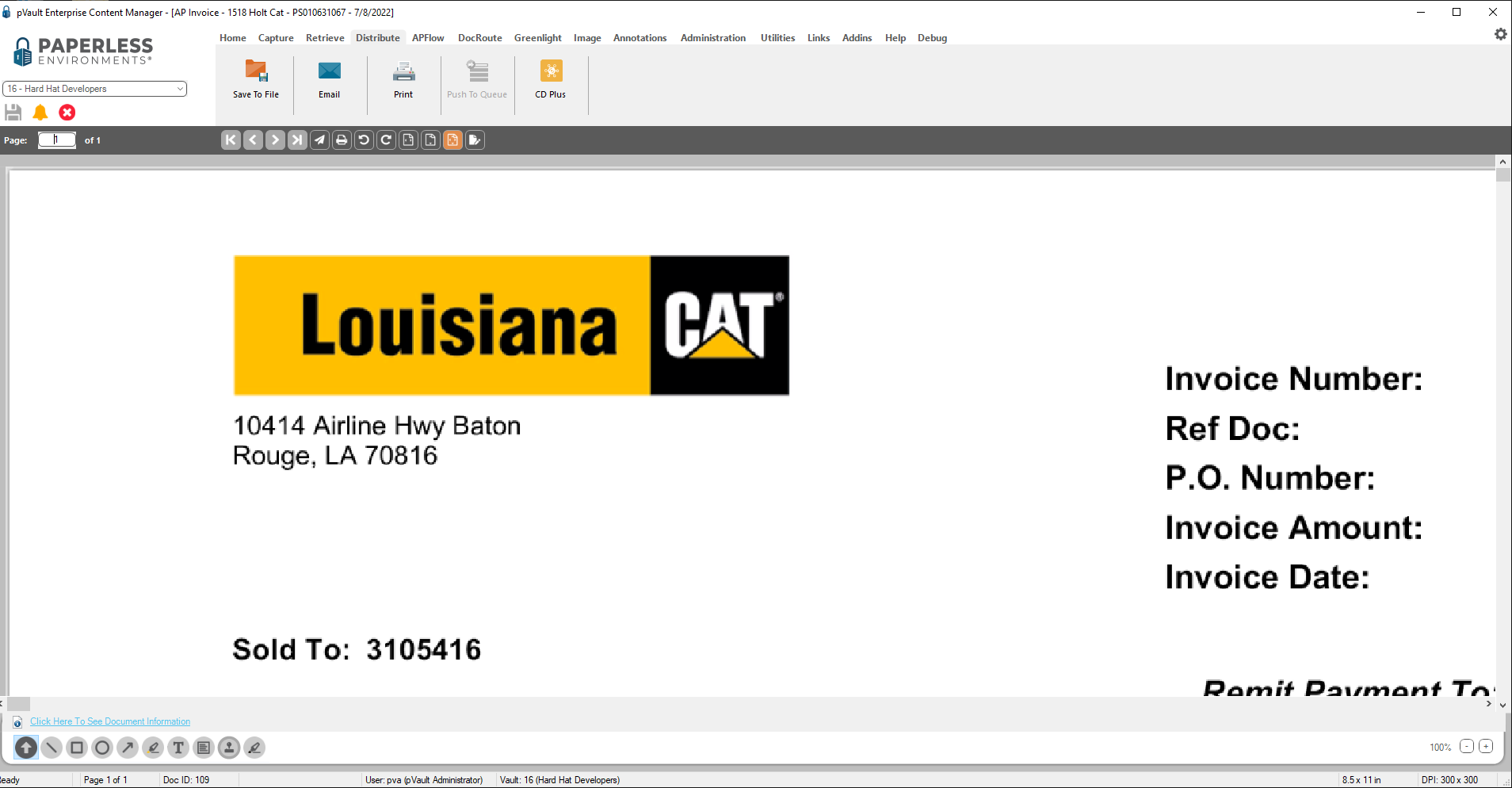
Task: Open the Addins menu
Action: pyautogui.click(x=857, y=38)
